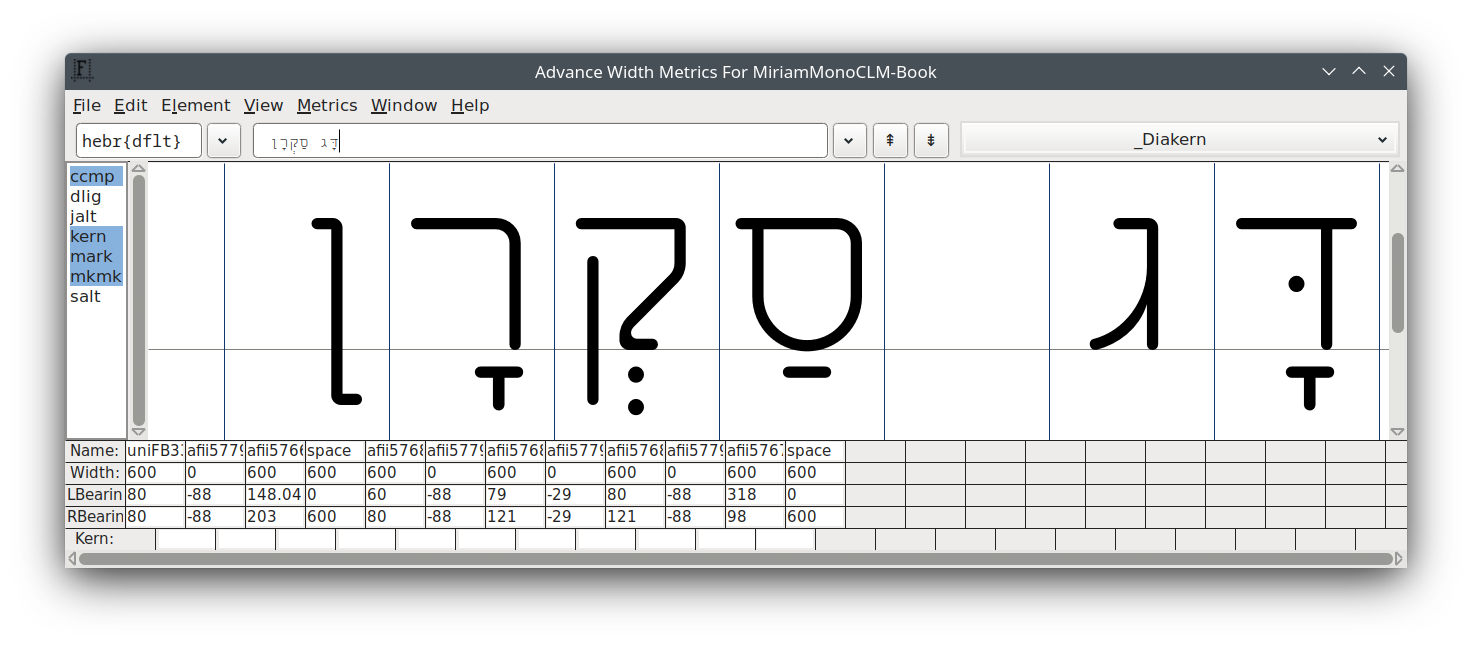1472x645 pixels.
Task: Open the _Diakern subtable dropdown
Action: [x=1179, y=140]
